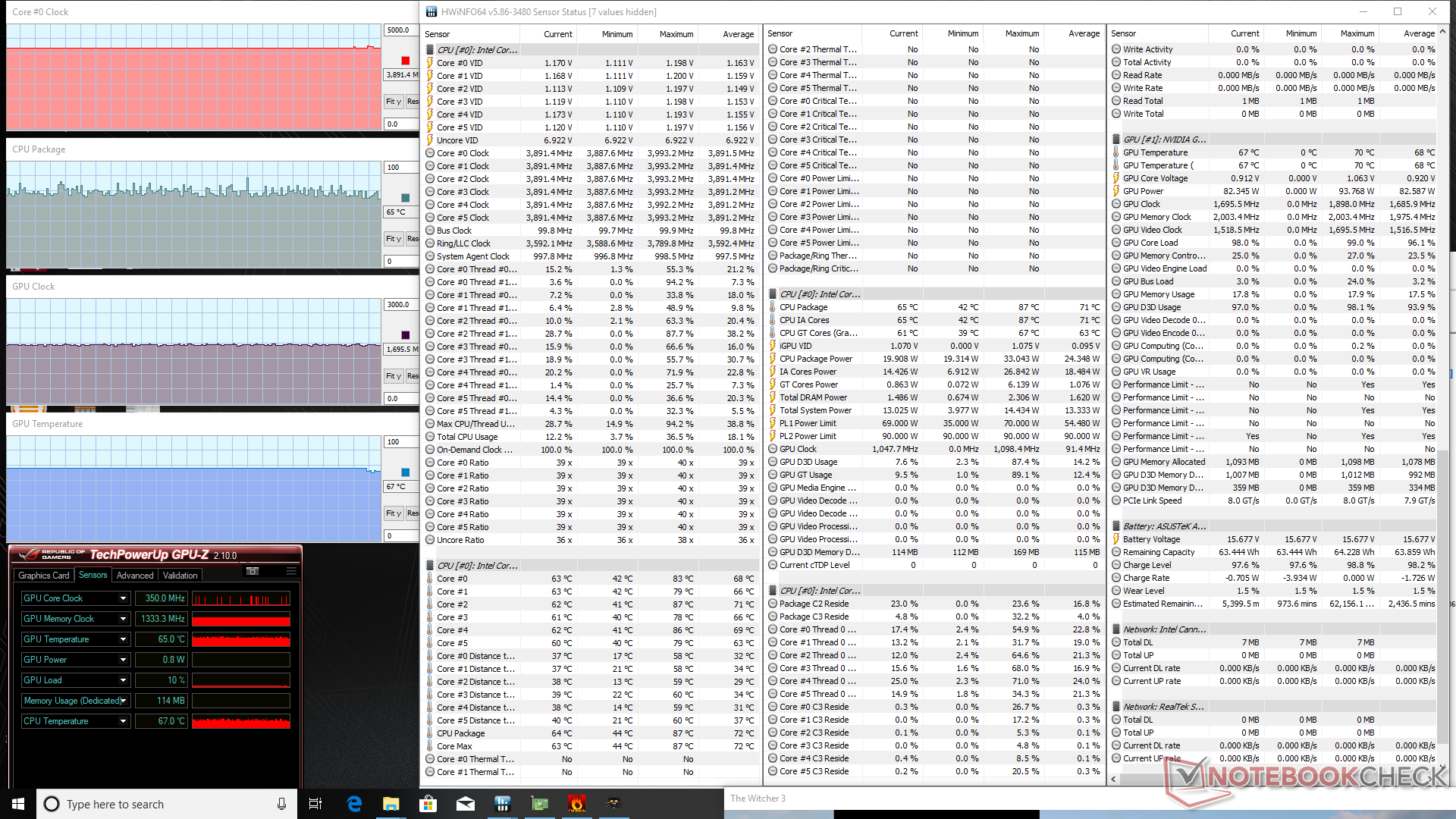Select the Ring/LLC Clock sensor row

click(x=590, y=243)
